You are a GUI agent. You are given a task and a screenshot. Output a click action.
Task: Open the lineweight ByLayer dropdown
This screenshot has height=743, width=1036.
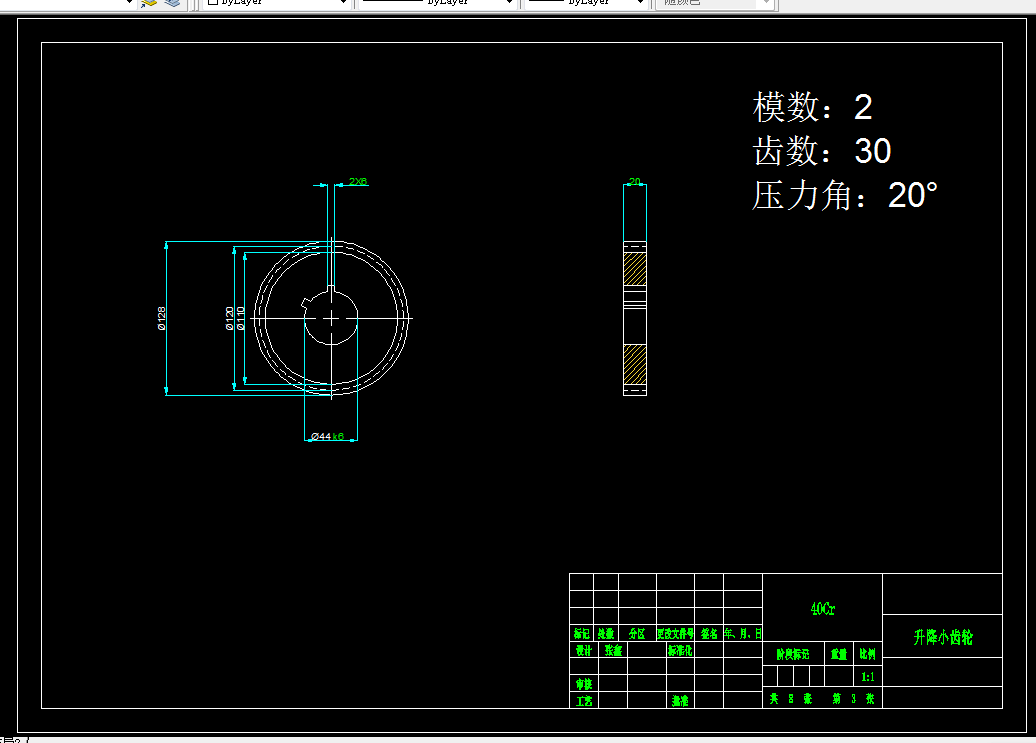click(x=585, y=3)
